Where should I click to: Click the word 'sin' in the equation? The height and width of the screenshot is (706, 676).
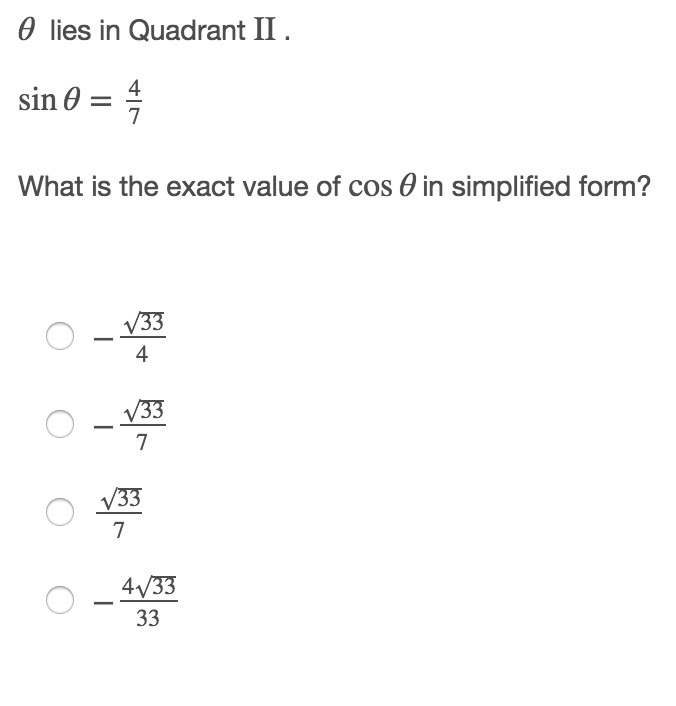36,101
